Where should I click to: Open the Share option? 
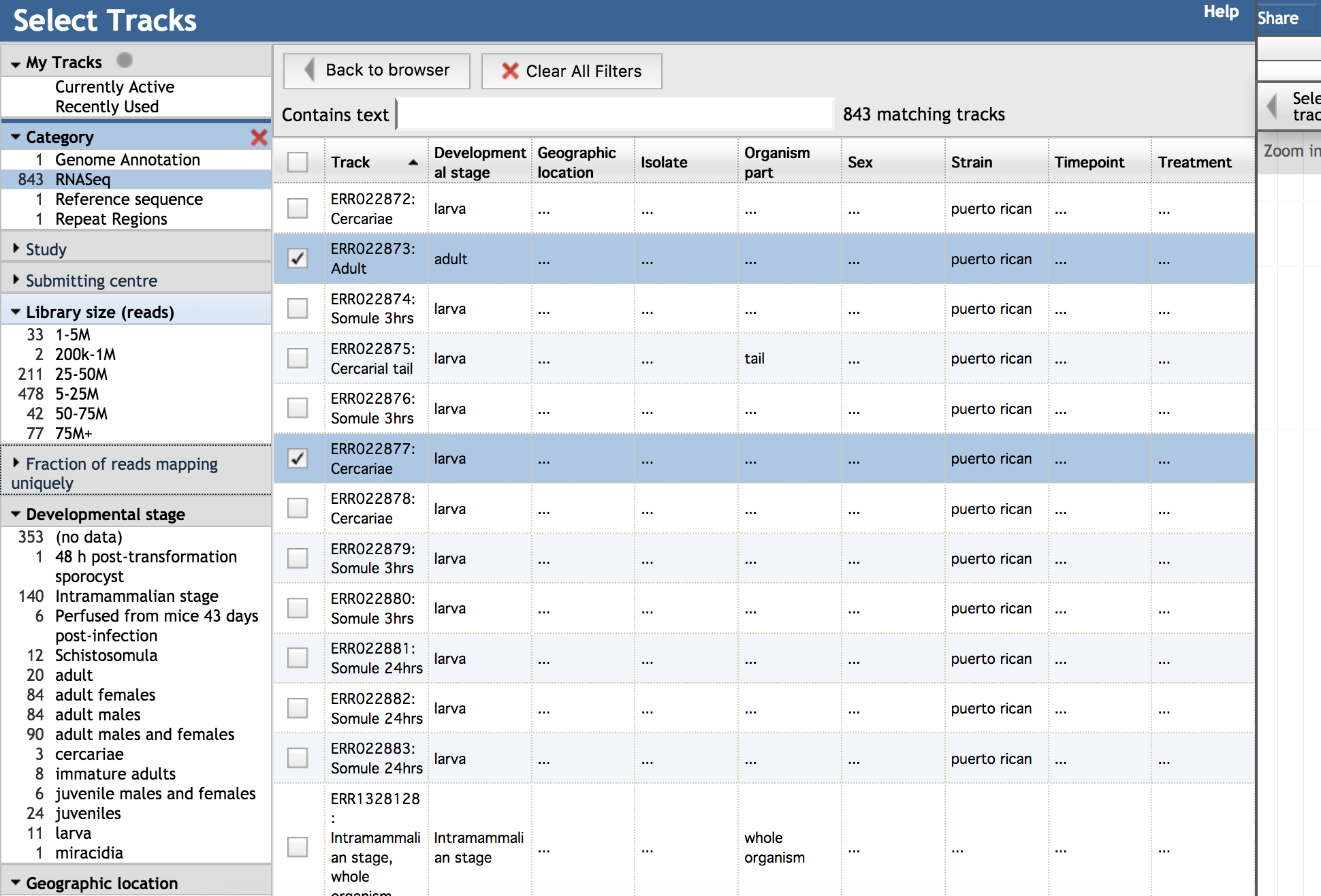(1277, 18)
